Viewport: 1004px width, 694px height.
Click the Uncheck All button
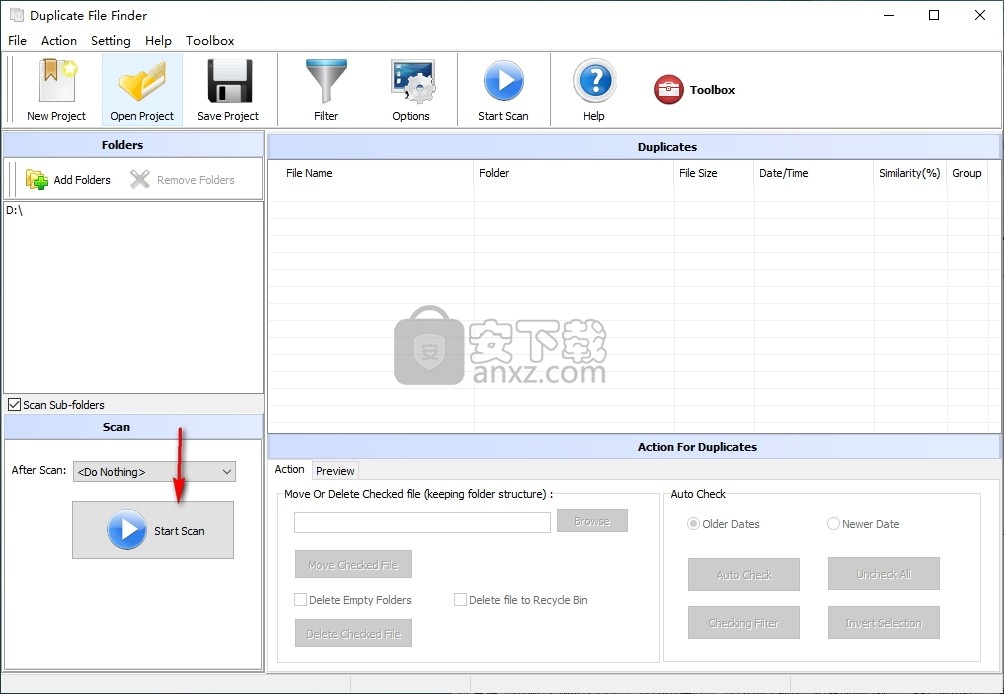(884, 574)
